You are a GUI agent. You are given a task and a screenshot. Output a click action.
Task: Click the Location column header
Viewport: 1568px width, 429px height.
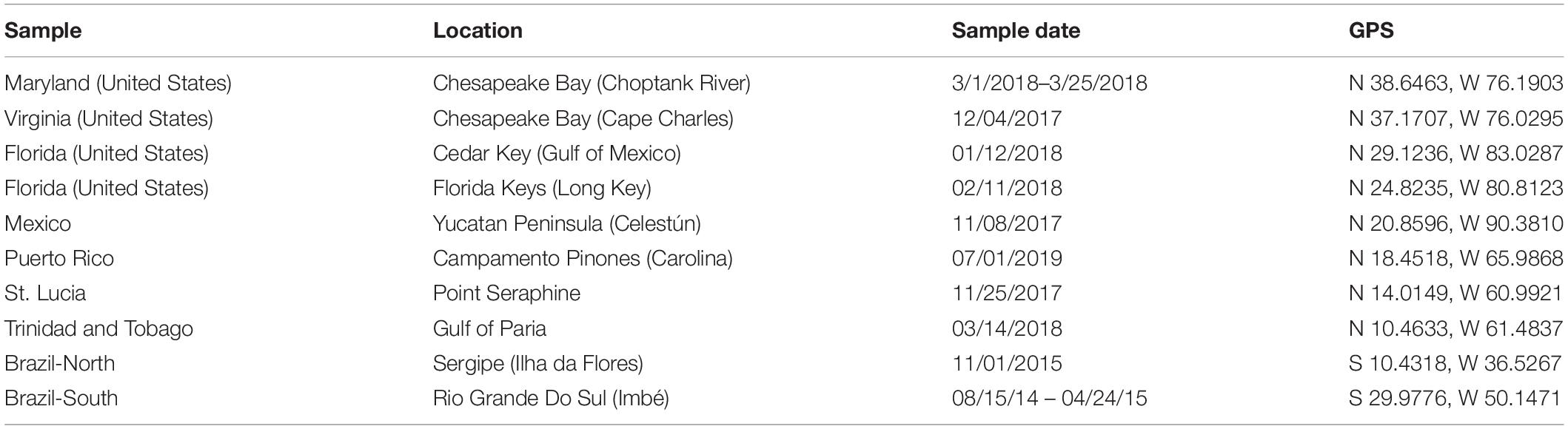(x=478, y=30)
